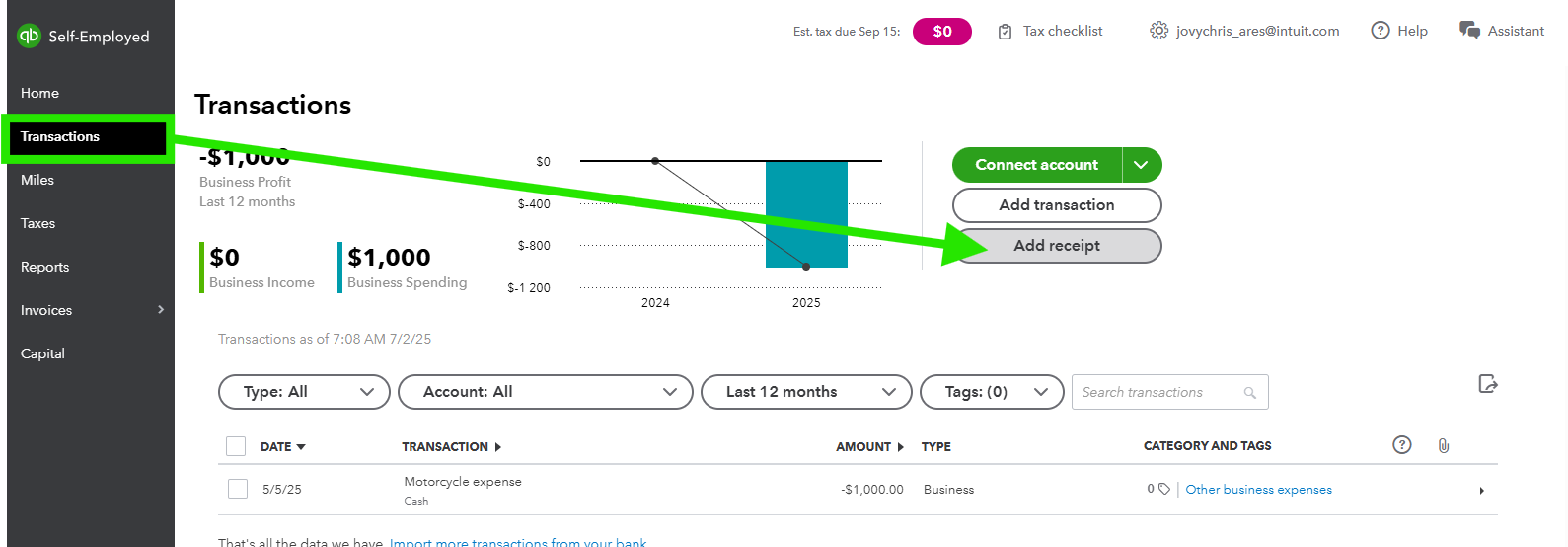Image resolution: width=1568 pixels, height=547 pixels.
Task: Click the Assistant label in header
Action: (x=1516, y=31)
